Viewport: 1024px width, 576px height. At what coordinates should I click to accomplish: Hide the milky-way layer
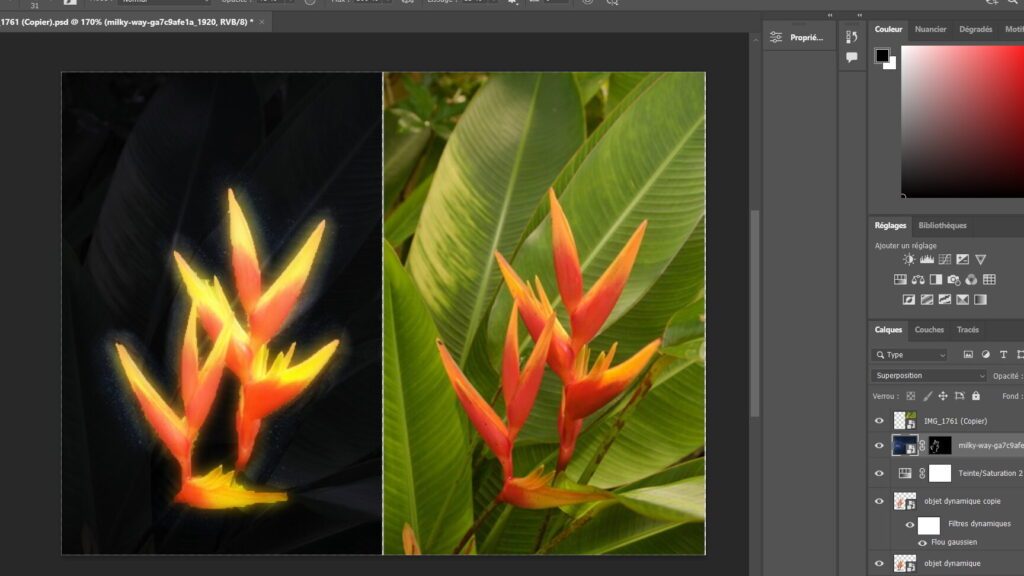(x=879, y=445)
